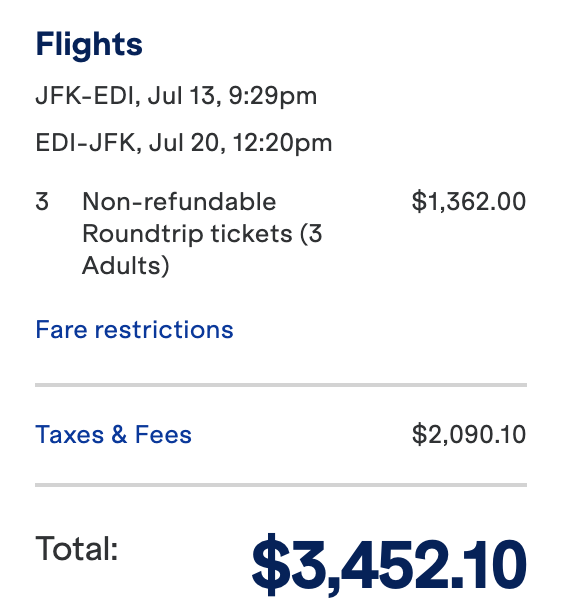This screenshot has height=616, width=564.
Task: Click the $2,090.10 taxes amount
Action: coord(469,434)
